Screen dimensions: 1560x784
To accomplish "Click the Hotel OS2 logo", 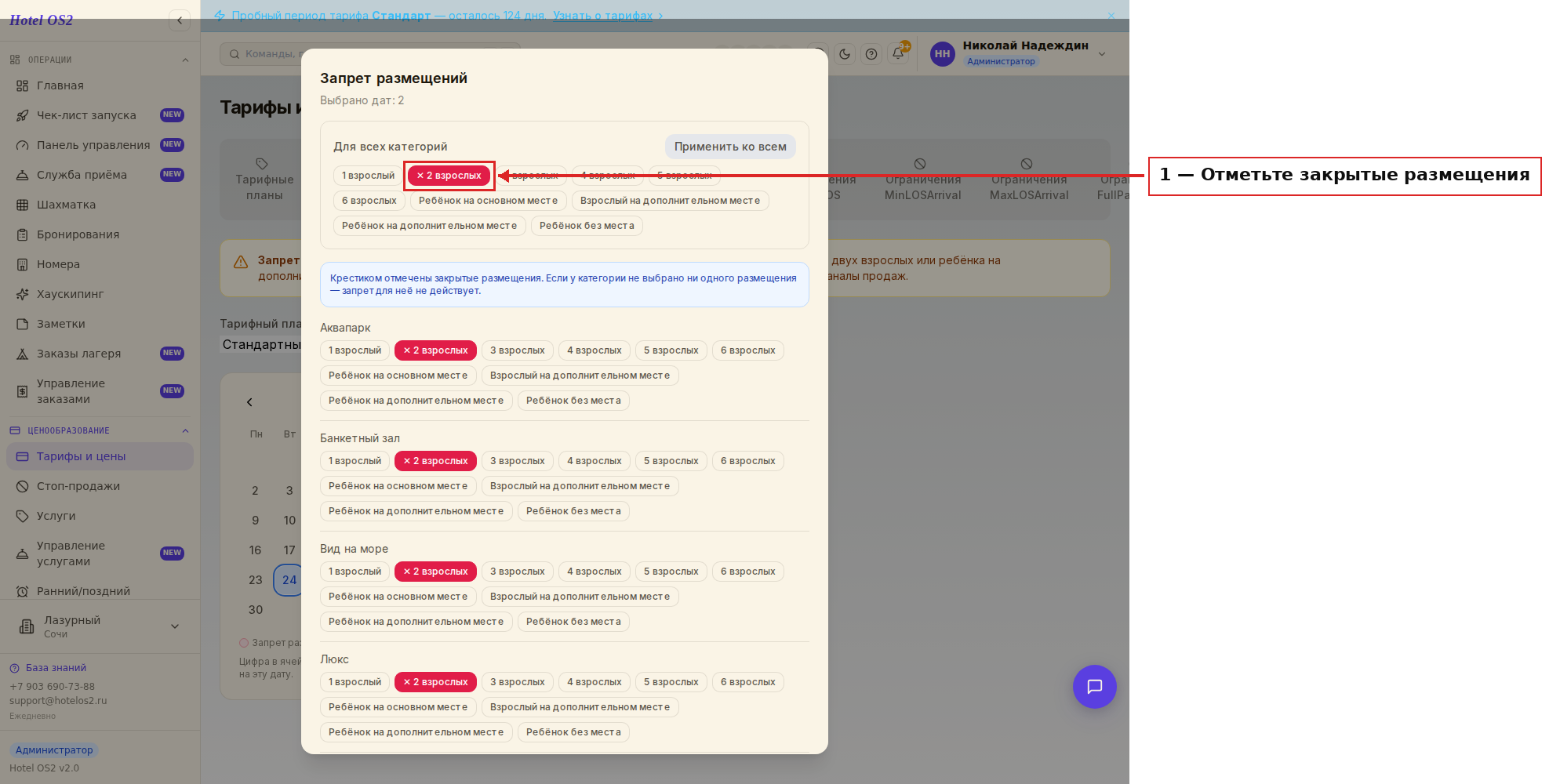I will pos(41,20).
